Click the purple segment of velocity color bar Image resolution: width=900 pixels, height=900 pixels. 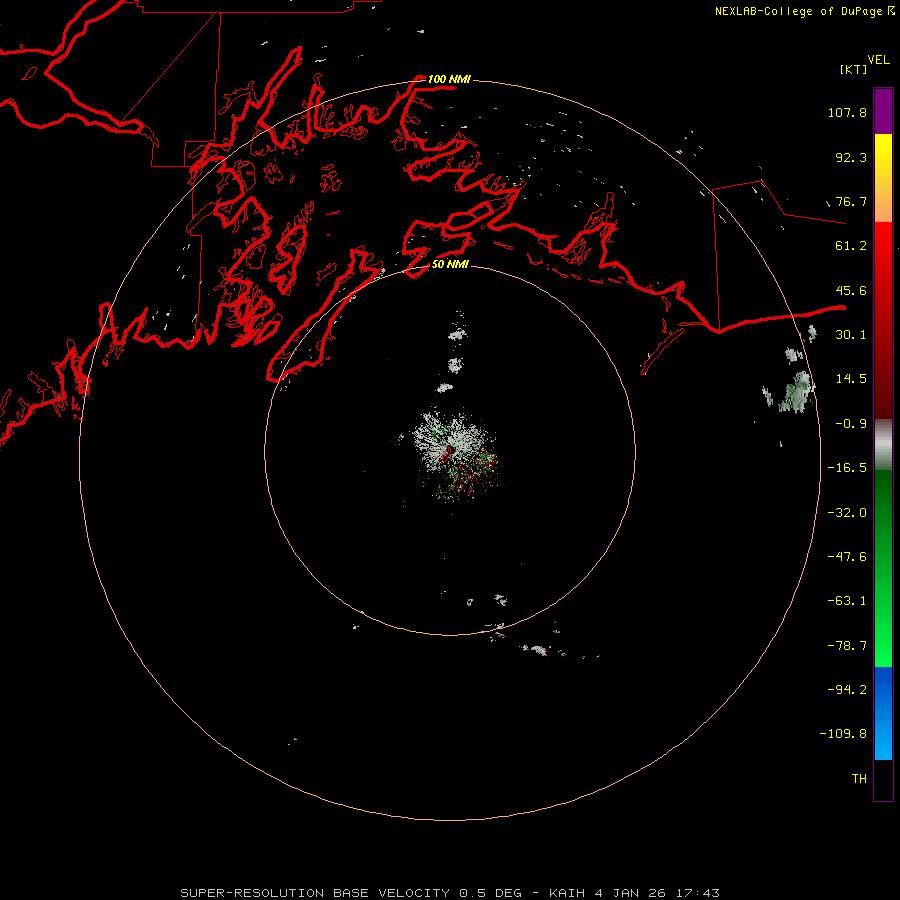point(883,112)
